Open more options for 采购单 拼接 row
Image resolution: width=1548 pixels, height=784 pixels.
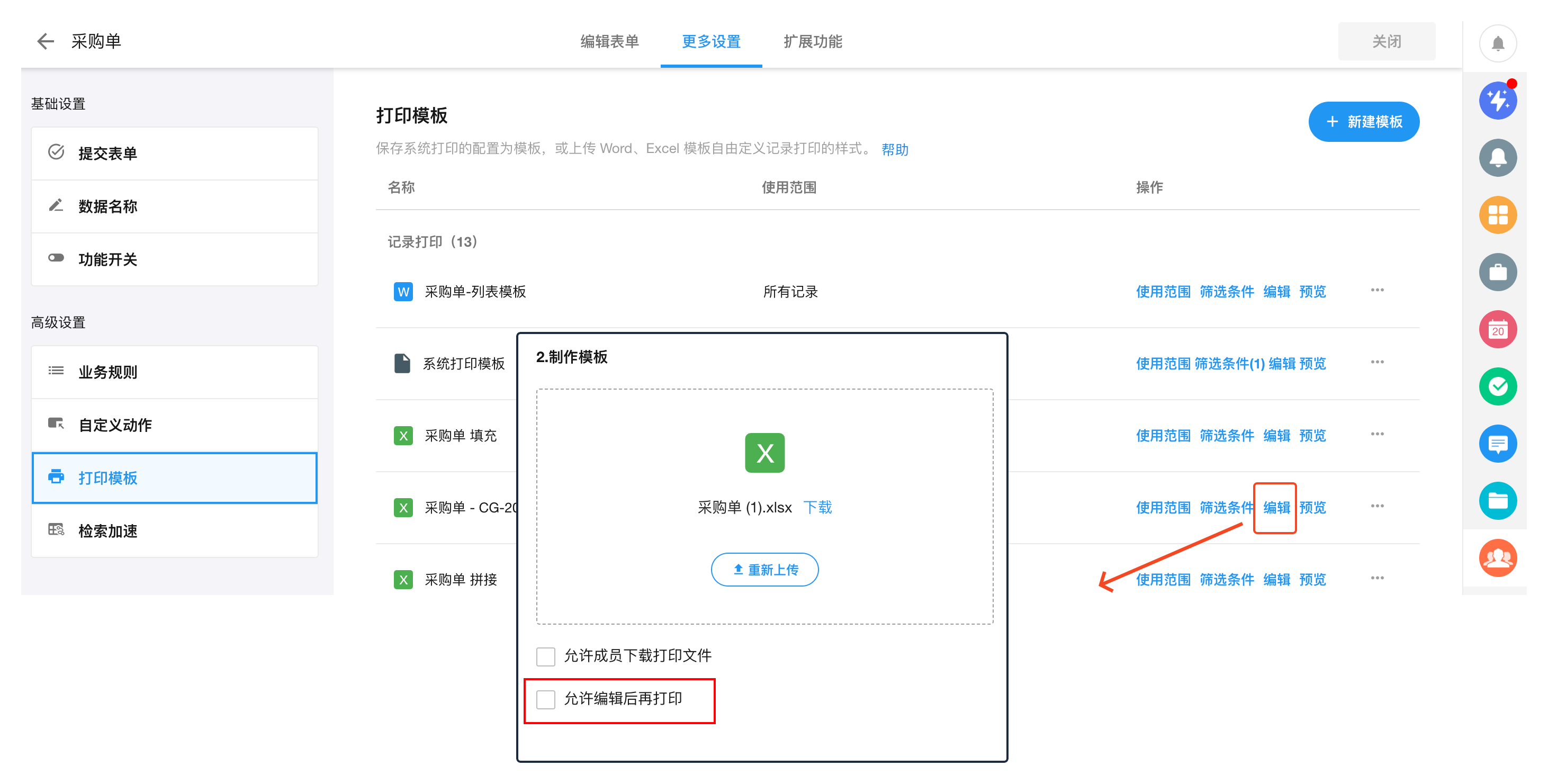[x=1378, y=579]
